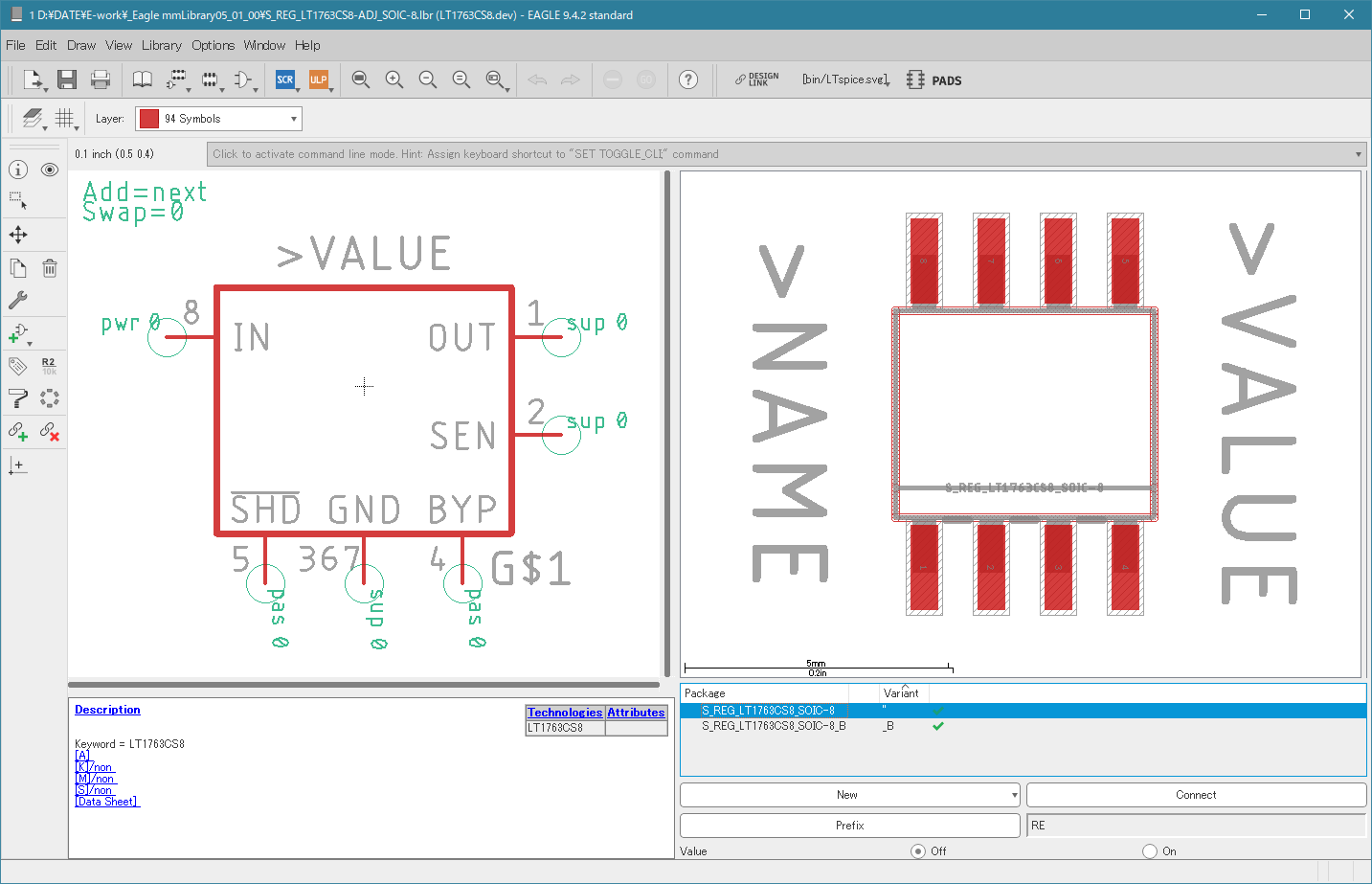Image resolution: width=1372 pixels, height=884 pixels.
Task: Select package row S_REG_LT1763CS8_SOIC-8_B
Action: point(1023,726)
